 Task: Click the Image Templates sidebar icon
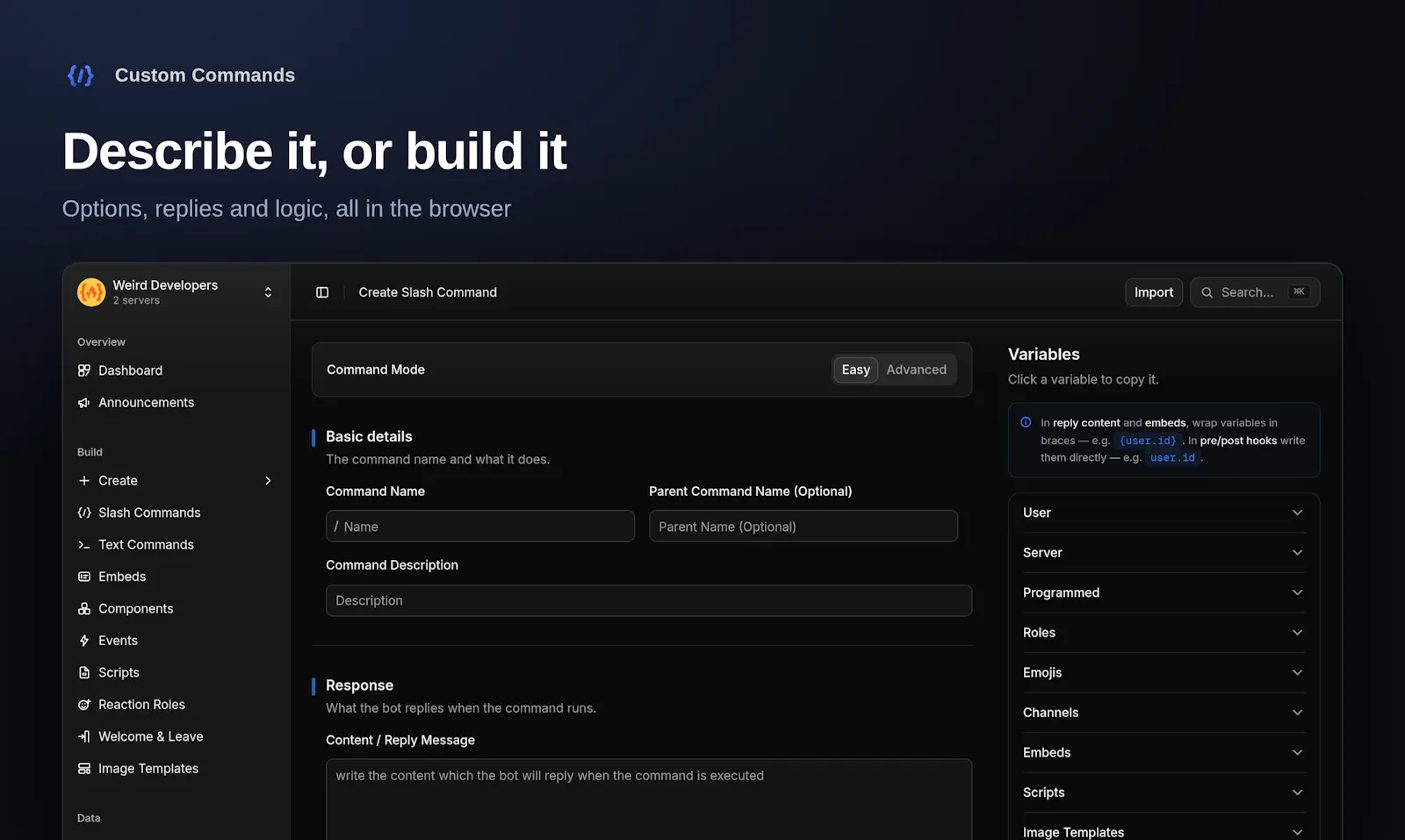84,769
